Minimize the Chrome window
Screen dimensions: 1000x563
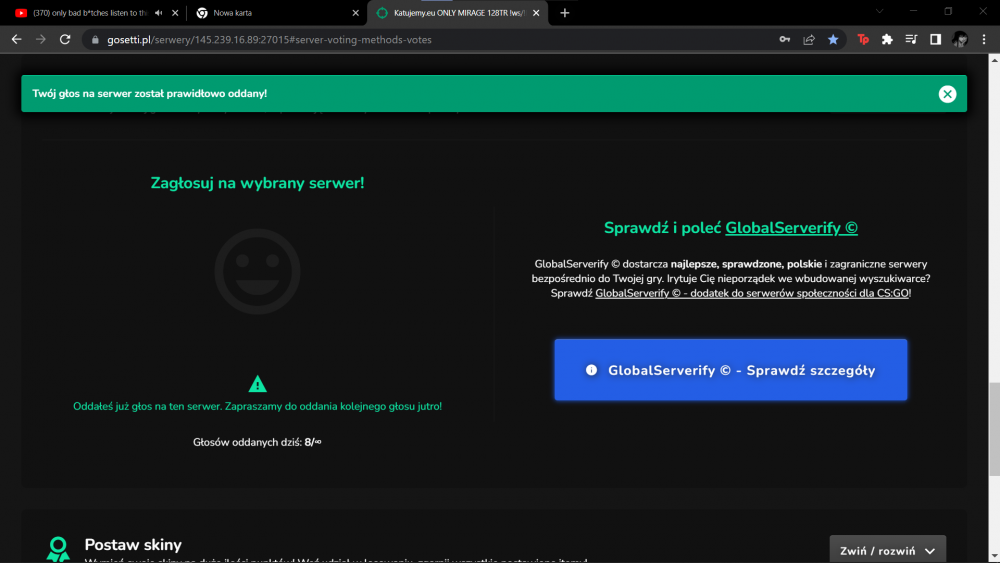pyautogui.click(x=913, y=11)
